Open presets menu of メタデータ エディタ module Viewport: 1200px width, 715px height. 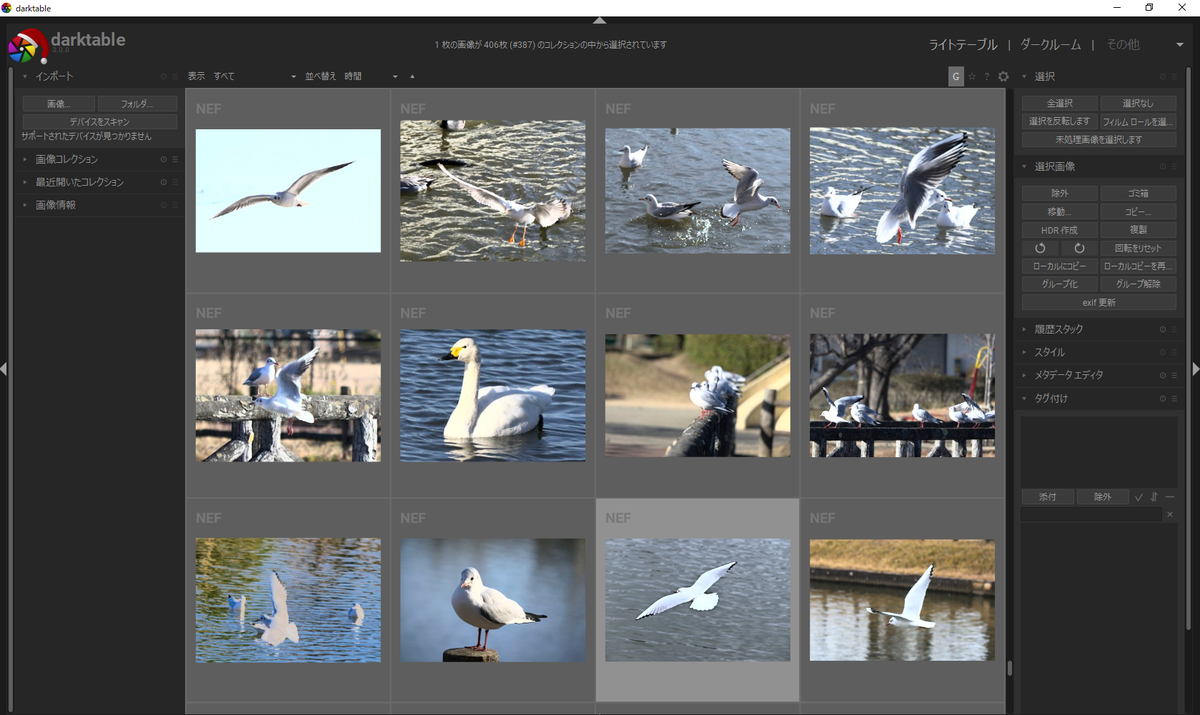pos(1174,375)
